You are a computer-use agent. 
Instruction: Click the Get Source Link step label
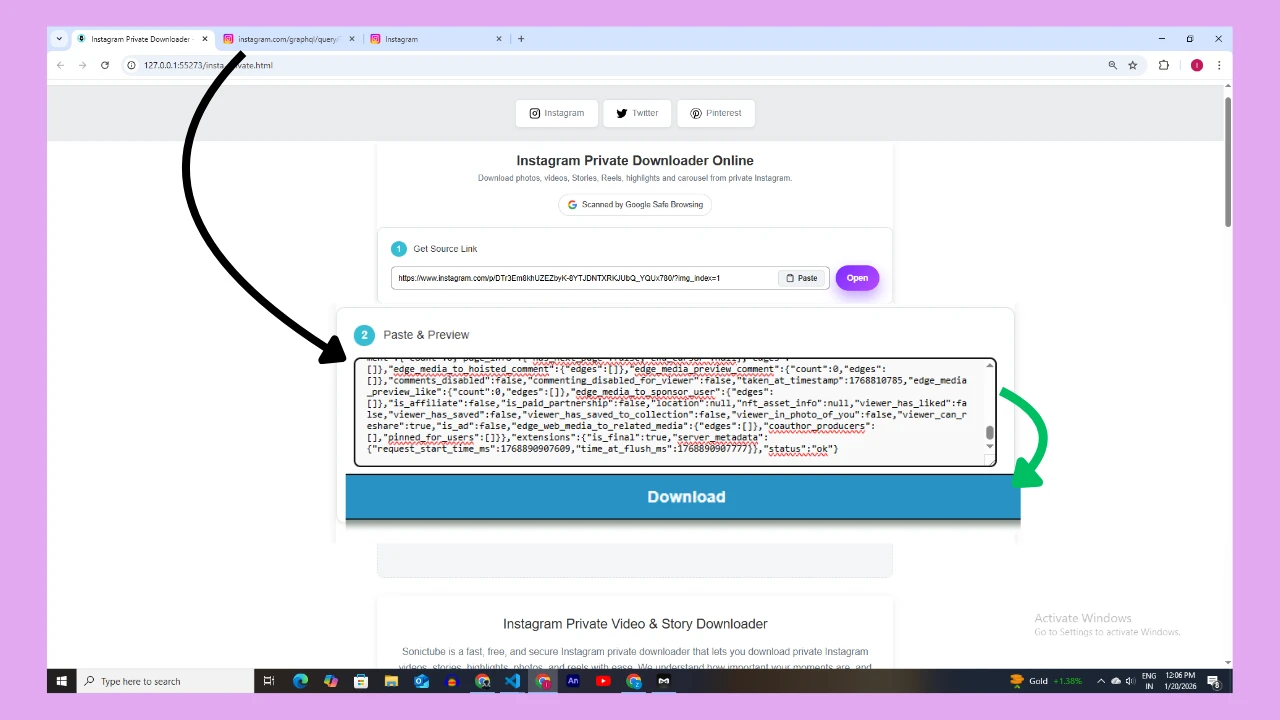tap(445, 249)
